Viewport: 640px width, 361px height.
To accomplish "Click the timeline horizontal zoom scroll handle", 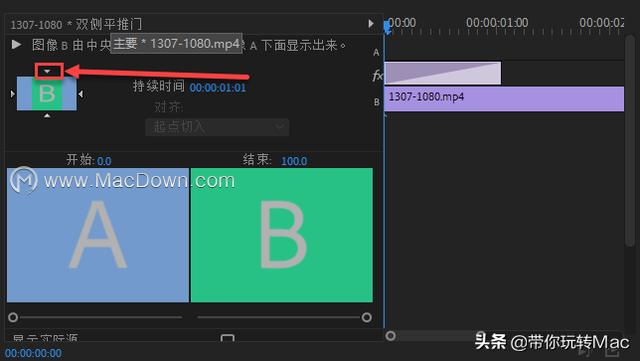I will click(x=391, y=336).
